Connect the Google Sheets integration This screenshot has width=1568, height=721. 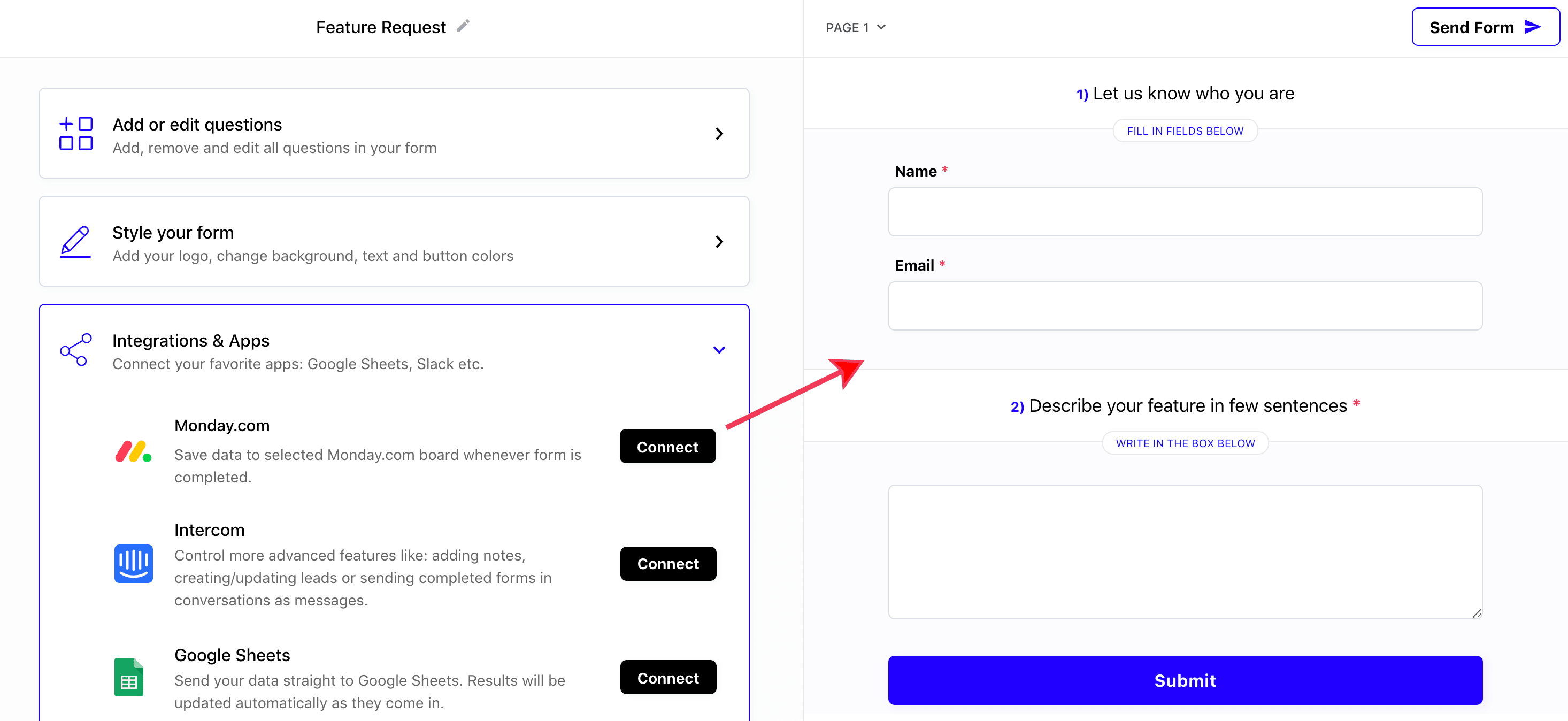[x=668, y=678]
